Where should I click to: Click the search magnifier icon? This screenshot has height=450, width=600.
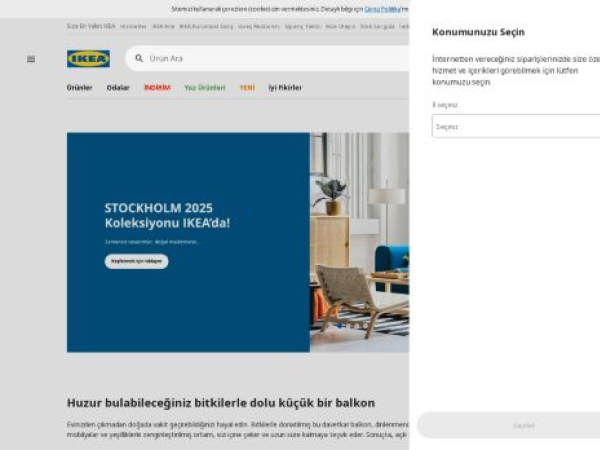pyautogui.click(x=139, y=58)
